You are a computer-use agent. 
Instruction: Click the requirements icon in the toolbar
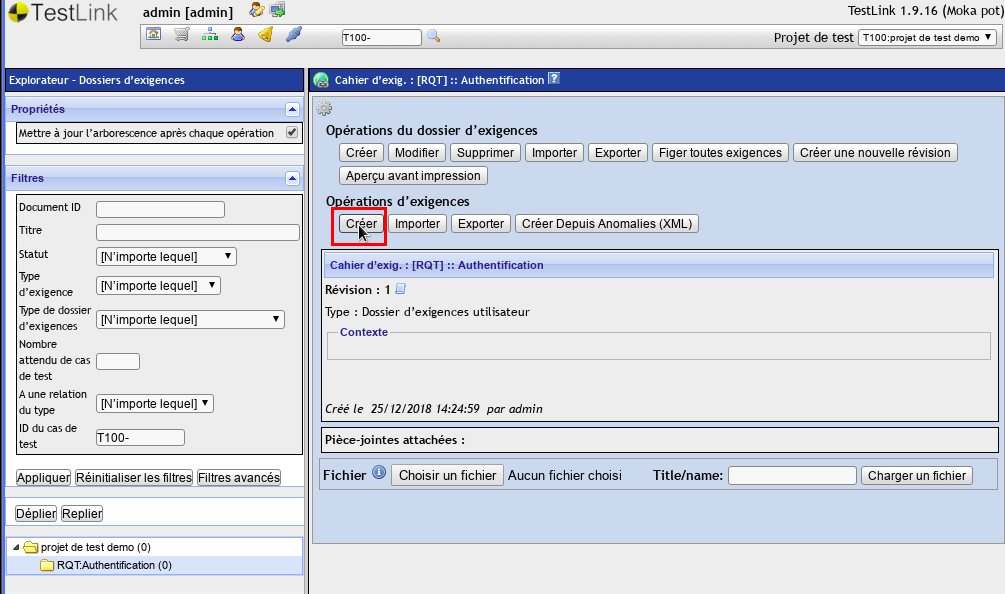coord(291,35)
